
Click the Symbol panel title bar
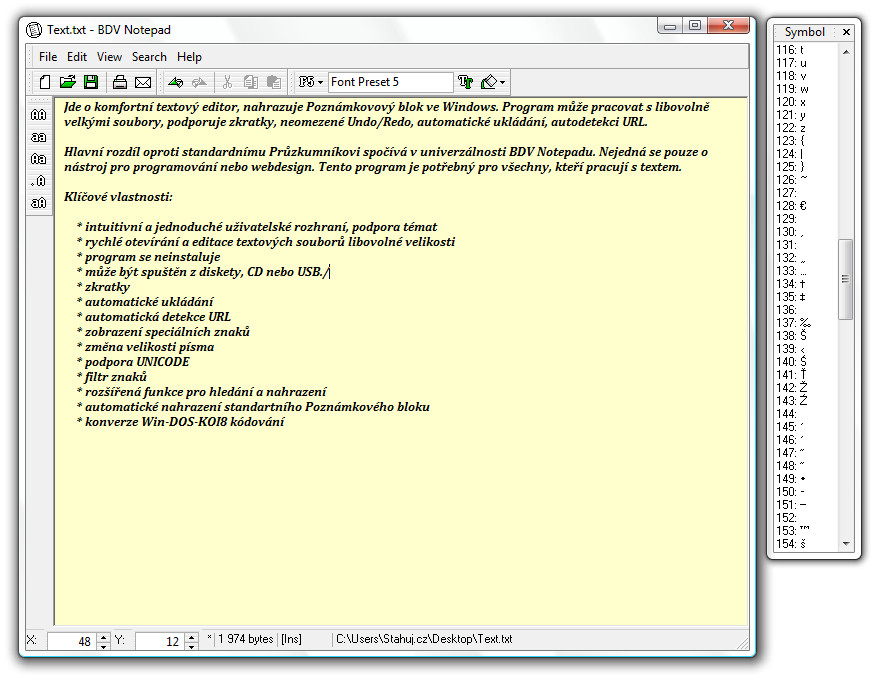coord(805,32)
